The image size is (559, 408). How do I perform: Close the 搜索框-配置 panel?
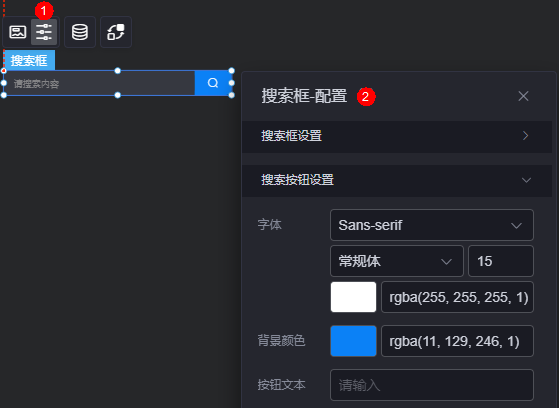[x=523, y=96]
